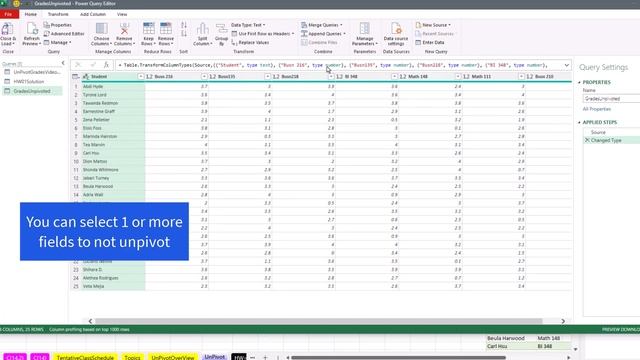Click the Choose Columns icon
This screenshot has height=360, width=640.
(101, 29)
